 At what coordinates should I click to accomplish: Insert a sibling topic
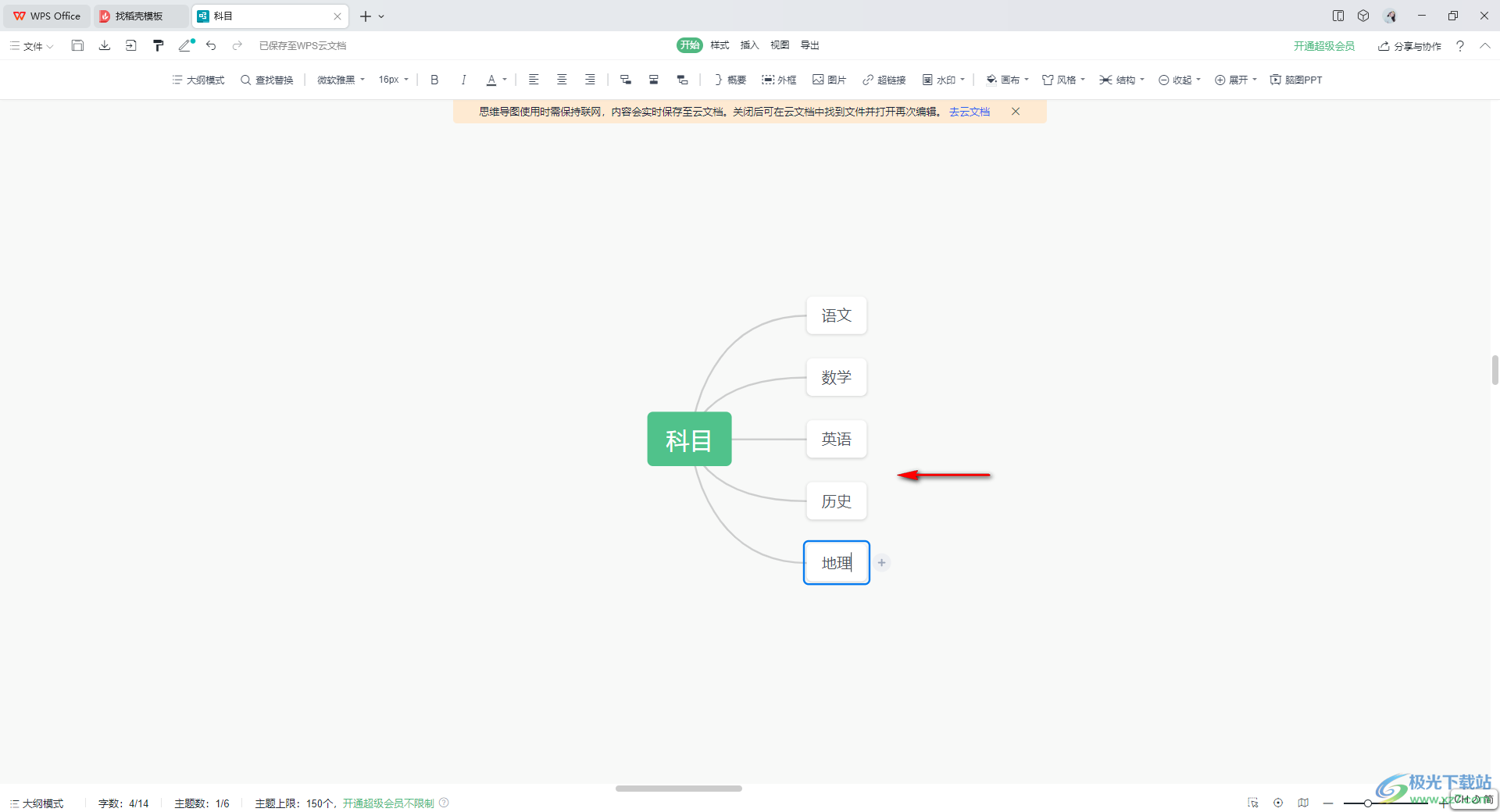click(654, 80)
